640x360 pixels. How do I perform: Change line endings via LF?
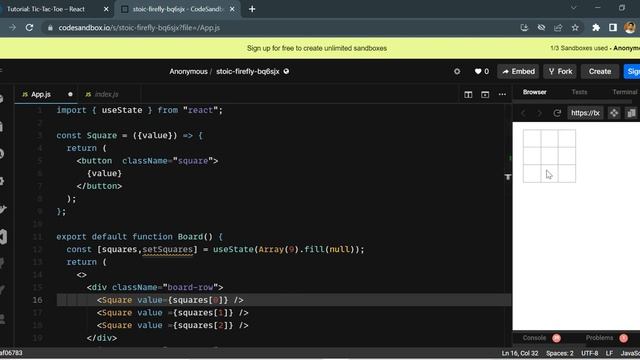(x=609, y=353)
